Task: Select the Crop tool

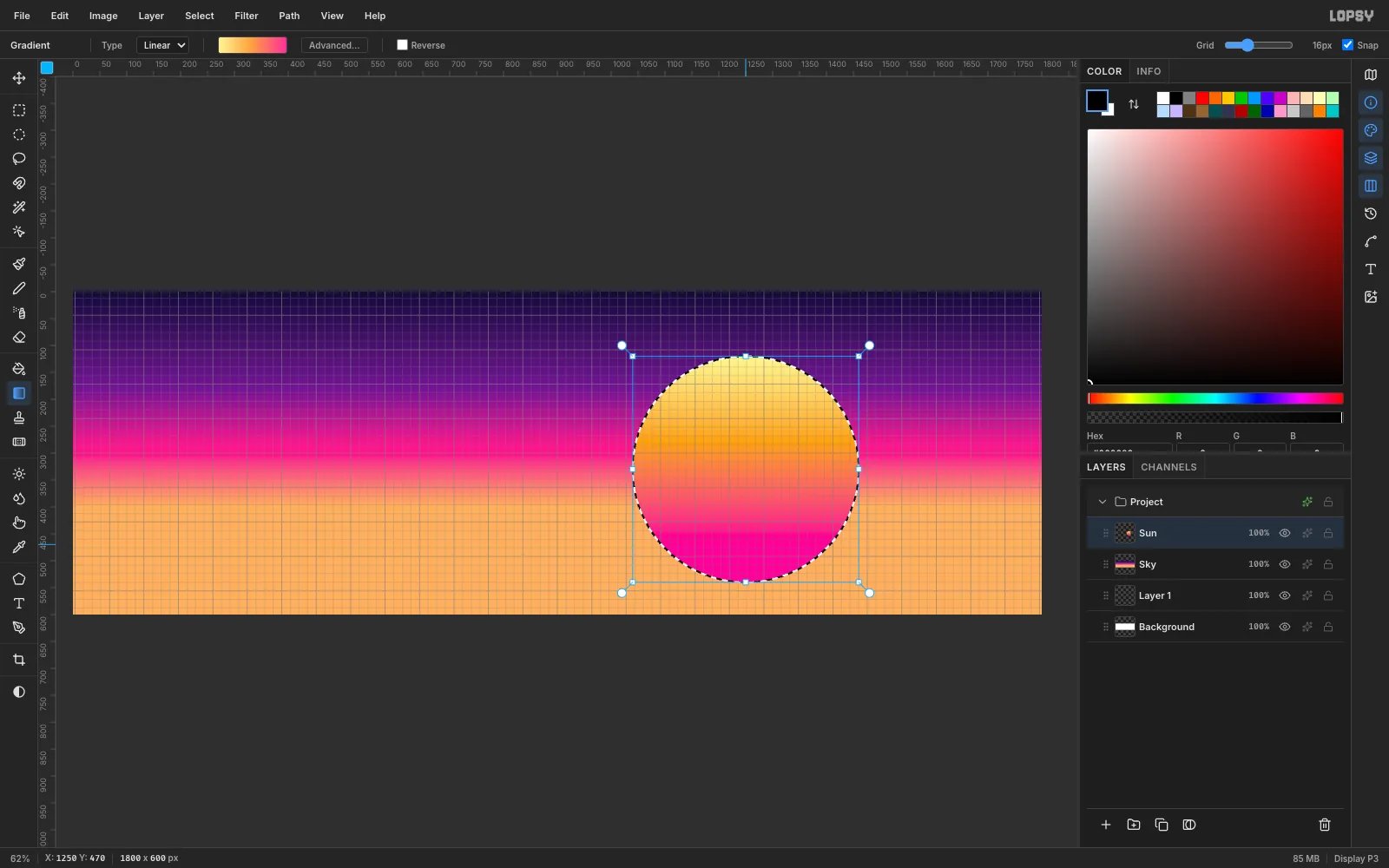Action: pos(19,660)
